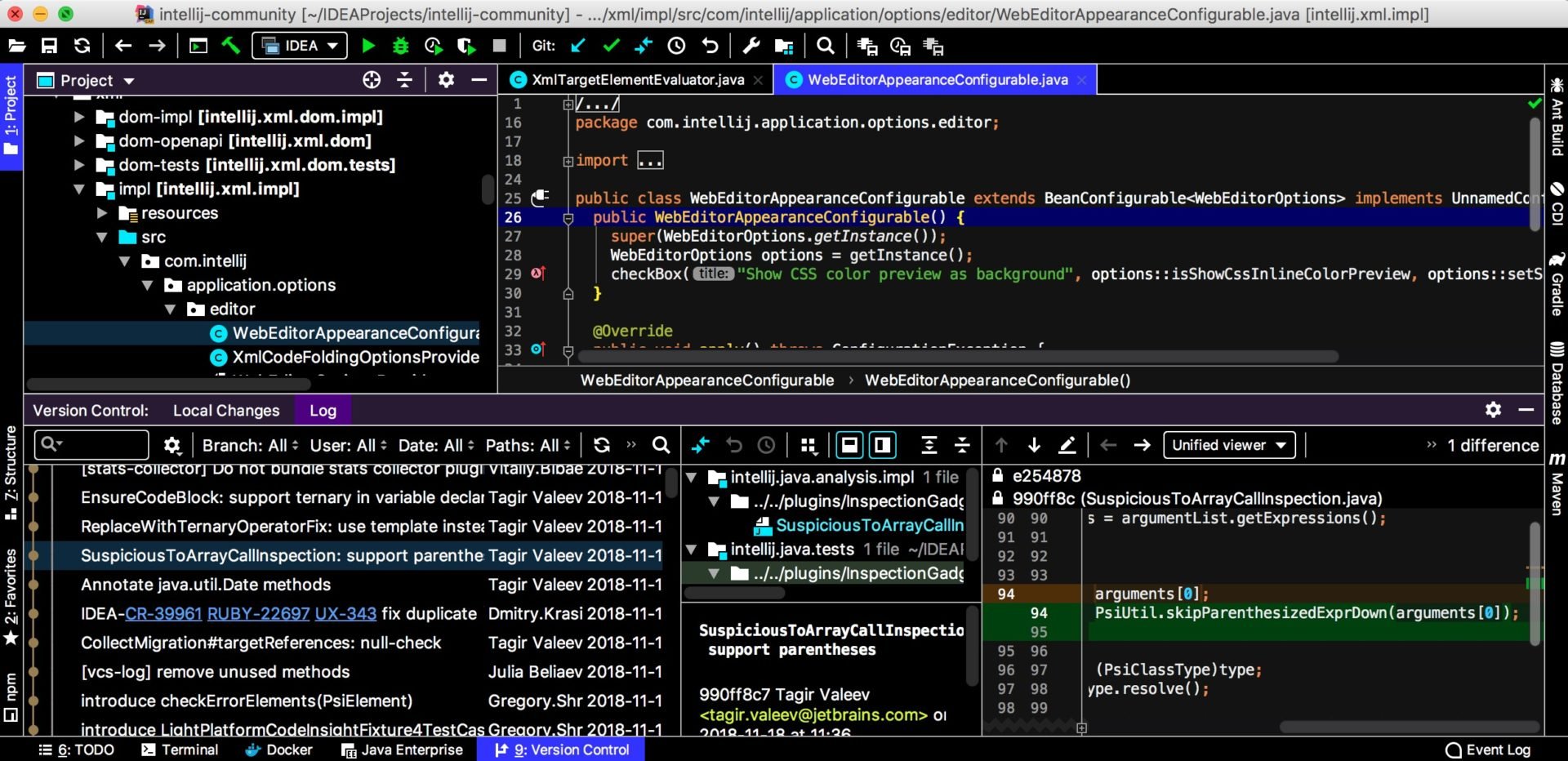Open the 6: TODO tool window
This screenshot has width=1568, height=761.
(x=76, y=750)
